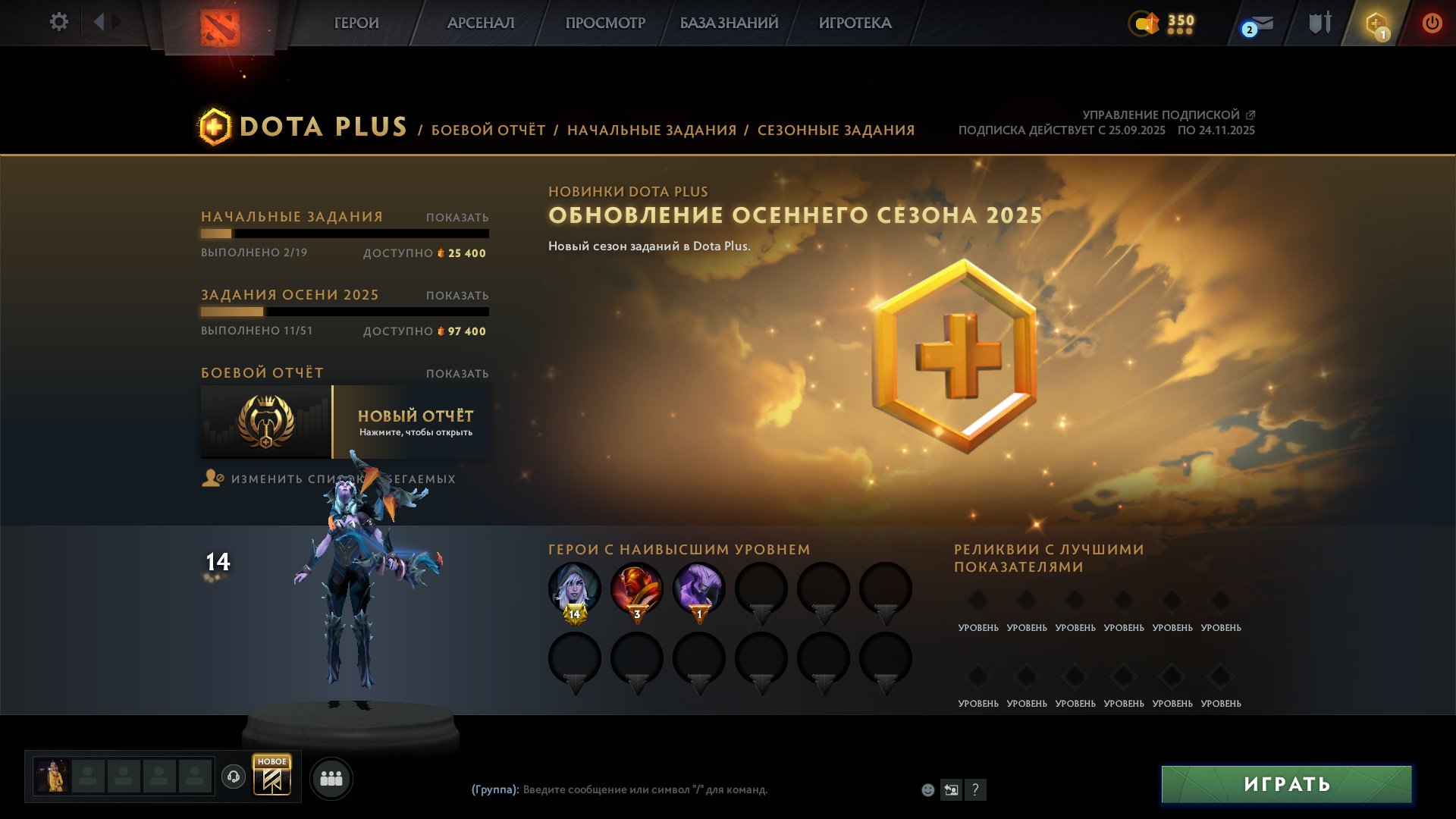This screenshot has width=1456, height=819.
Task: Click the chat help question mark icon
Action: pyautogui.click(x=975, y=789)
